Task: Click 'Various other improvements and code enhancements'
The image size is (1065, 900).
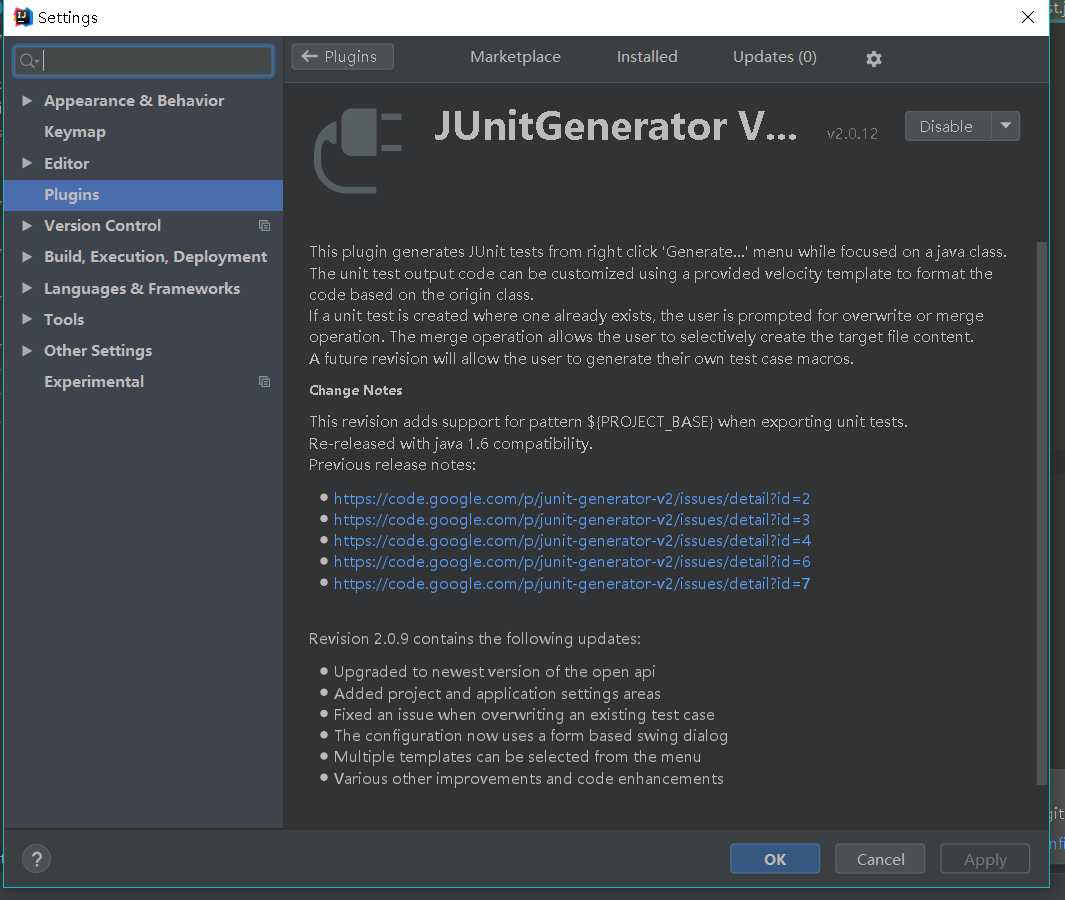Action: pyautogui.click(x=528, y=778)
